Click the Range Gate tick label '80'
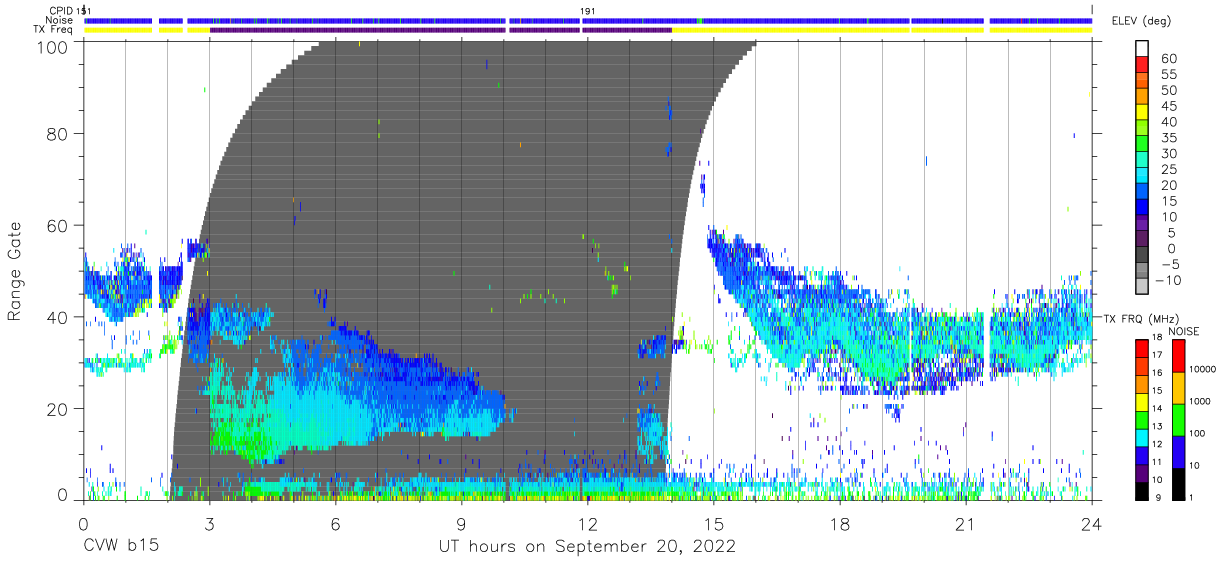The image size is (1228, 567). [58, 133]
